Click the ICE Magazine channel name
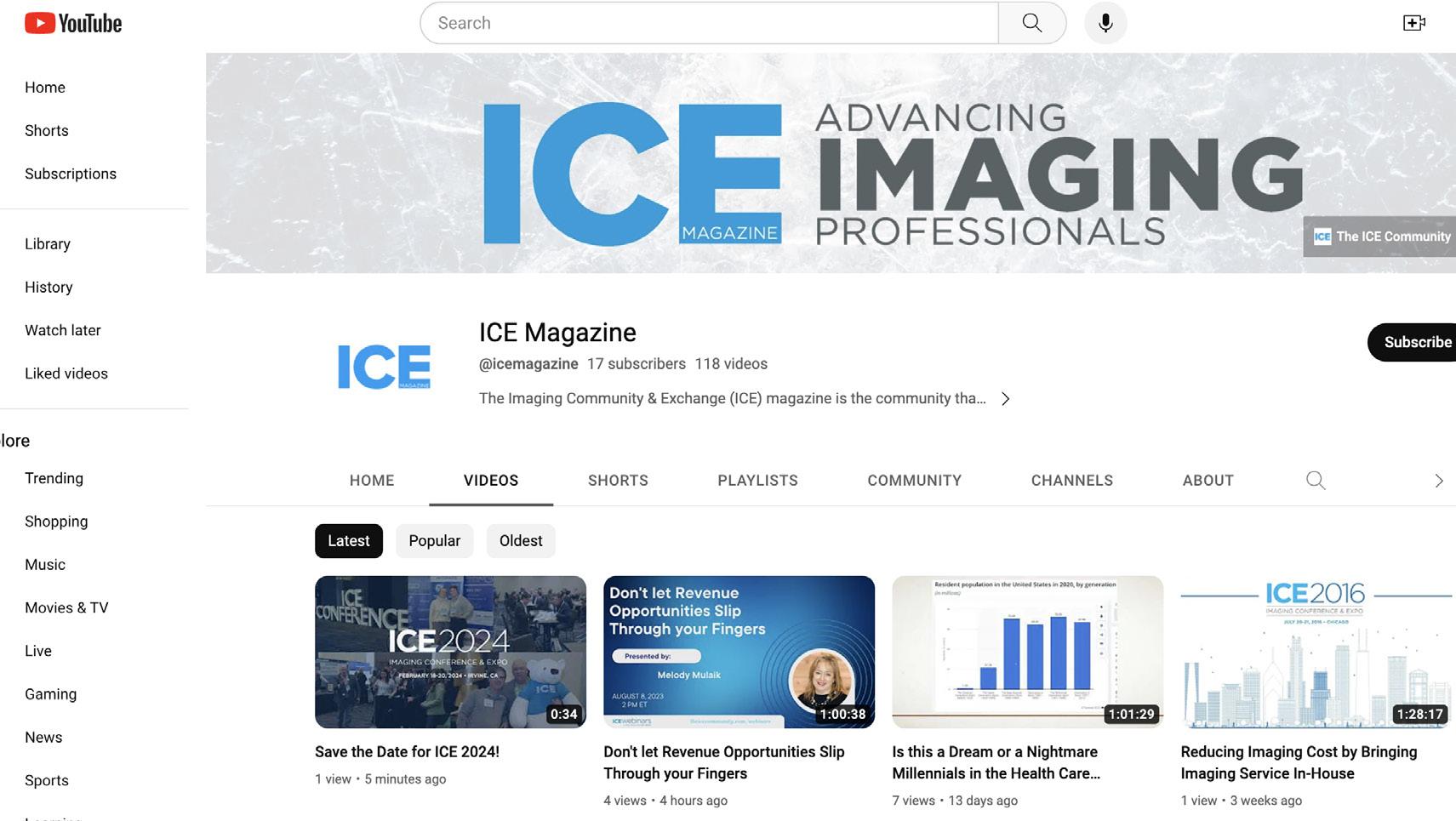The width and height of the screenshot is (1456, 821). (x=557, y=333)
